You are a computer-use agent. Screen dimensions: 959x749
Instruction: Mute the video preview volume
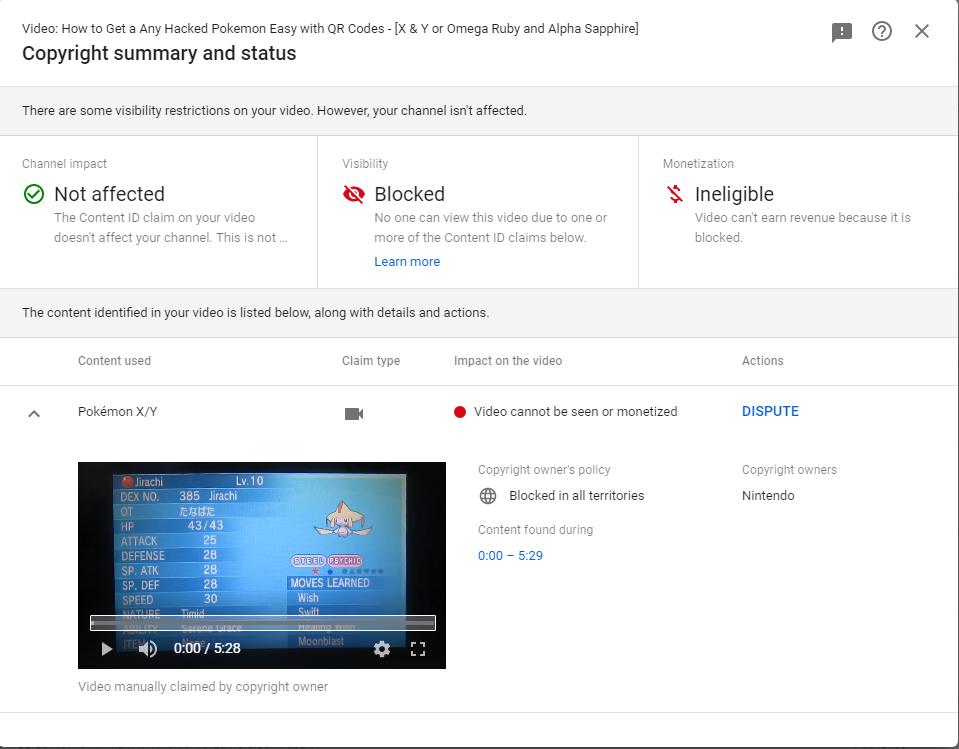coord(147,649)
